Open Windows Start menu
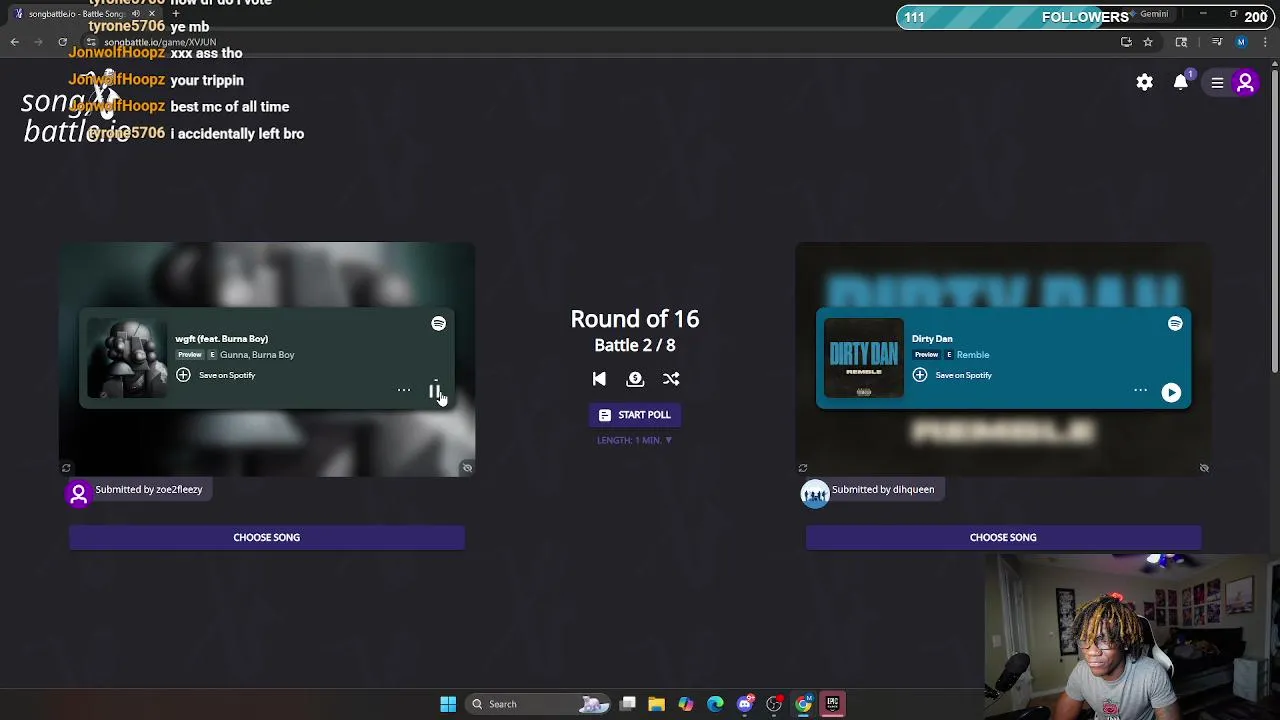The width and height of the screenshot is (1280, 720). tap(448, 704)
